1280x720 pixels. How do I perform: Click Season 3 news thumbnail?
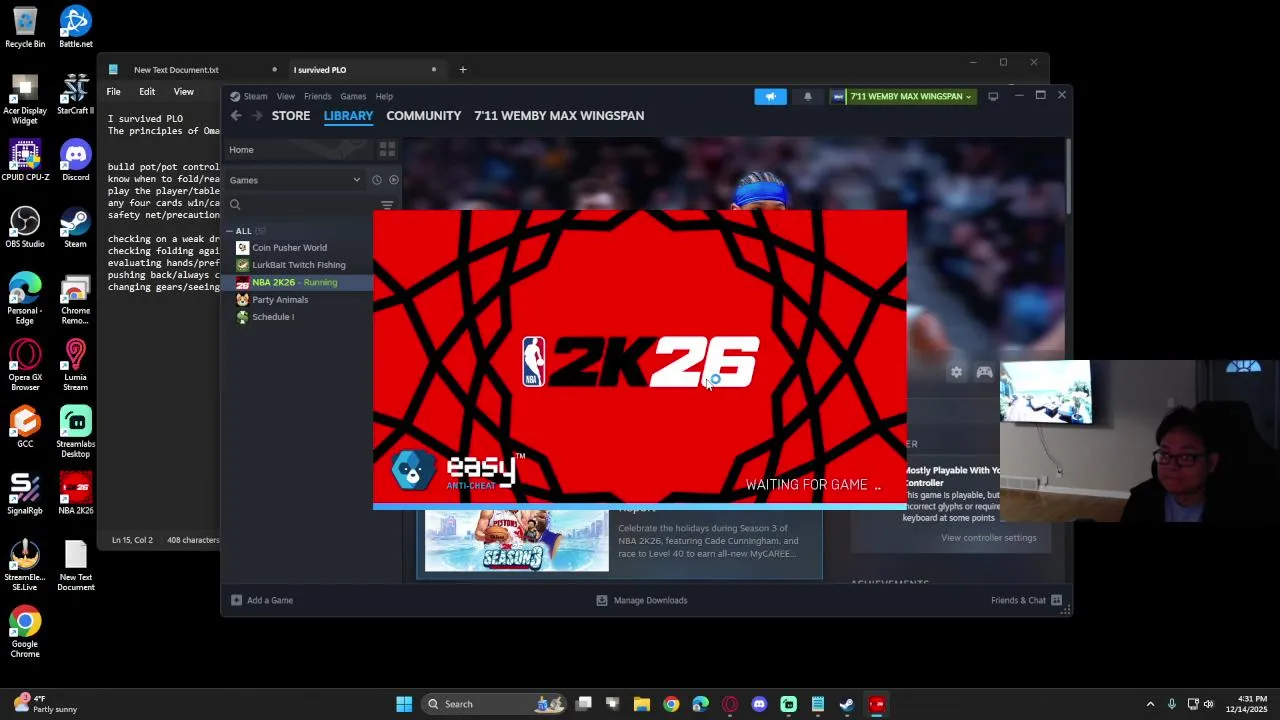tap(516, 541)
